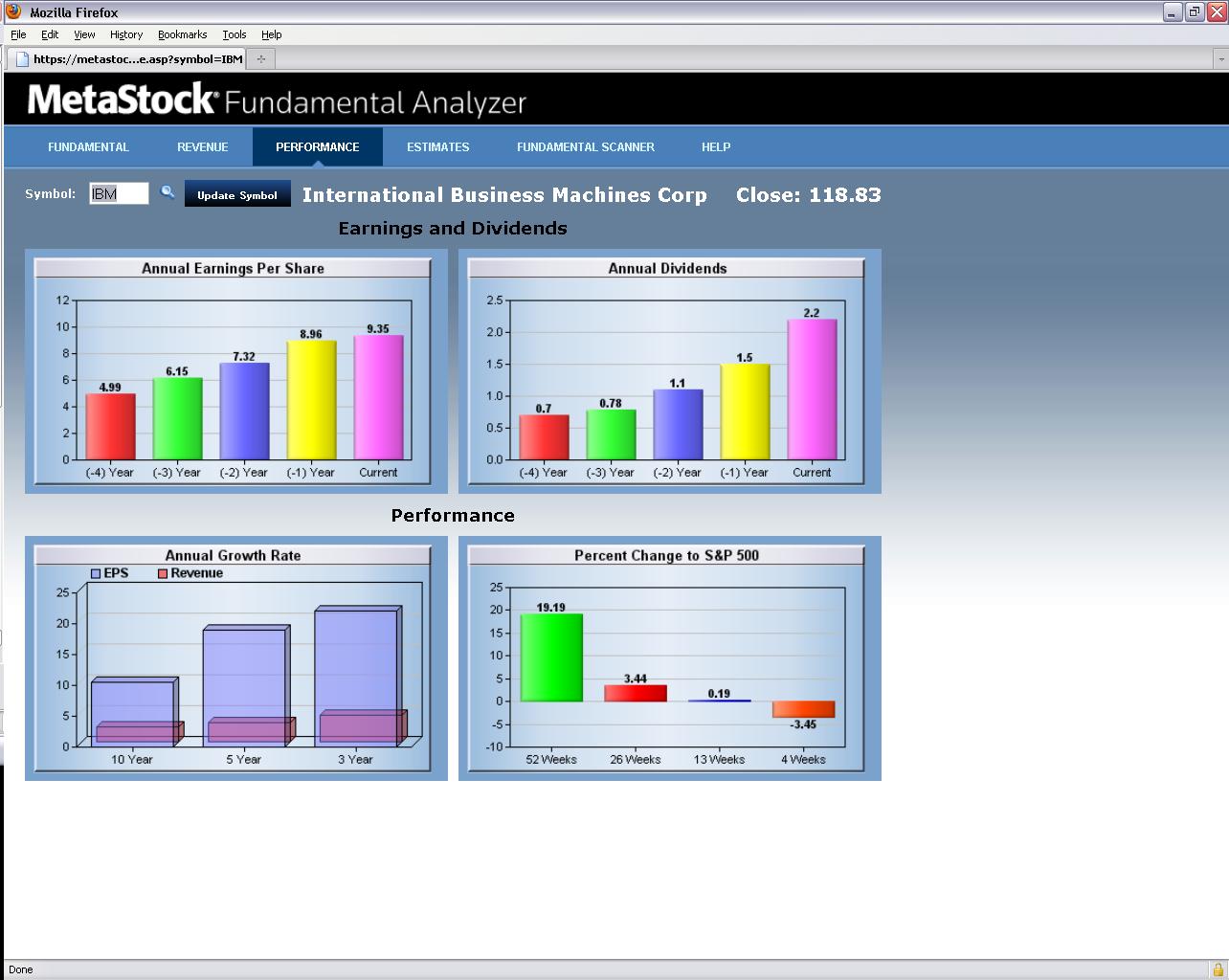
Task: Switch to the FUNDAMENTAL tab
Action: (x=88, y=146)
